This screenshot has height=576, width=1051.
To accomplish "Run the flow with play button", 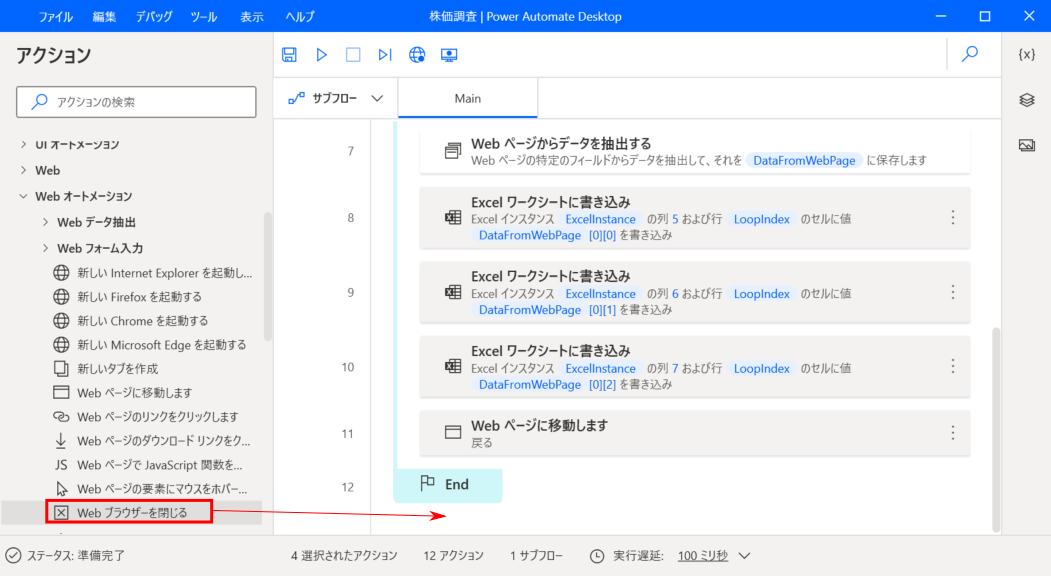I will (x=322, y=55).
